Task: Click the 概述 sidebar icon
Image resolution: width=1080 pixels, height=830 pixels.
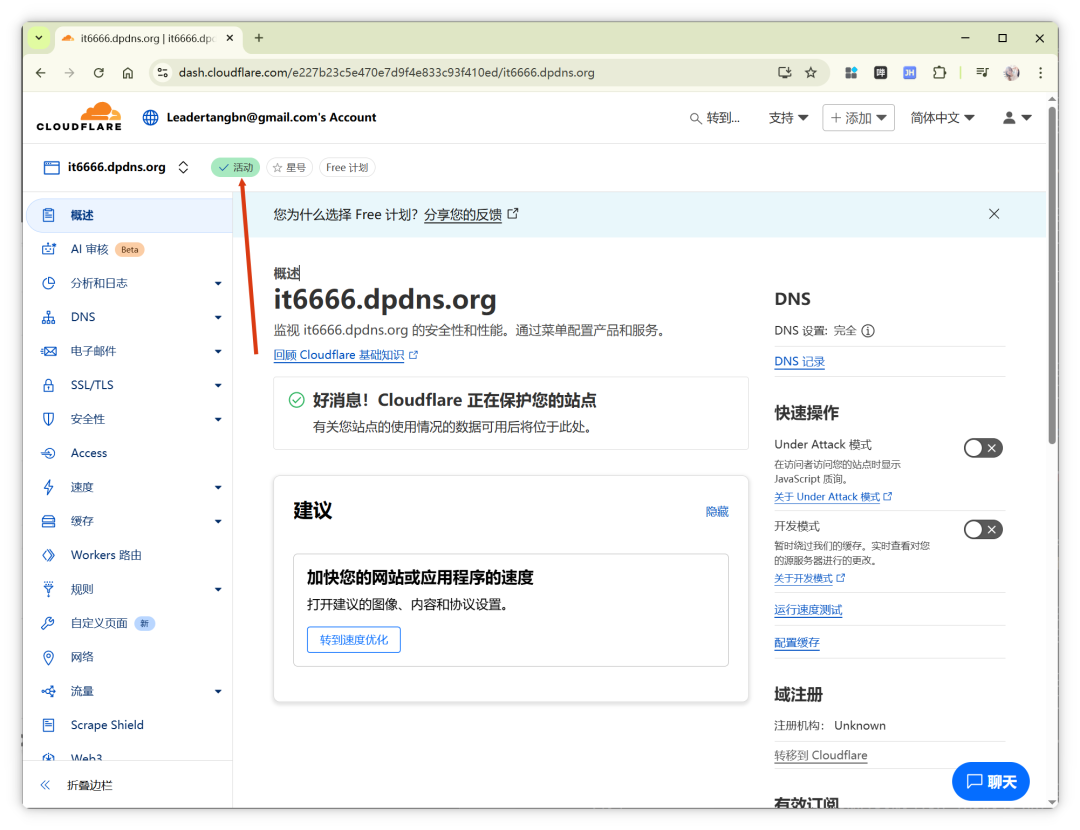Action: point(48,215)
